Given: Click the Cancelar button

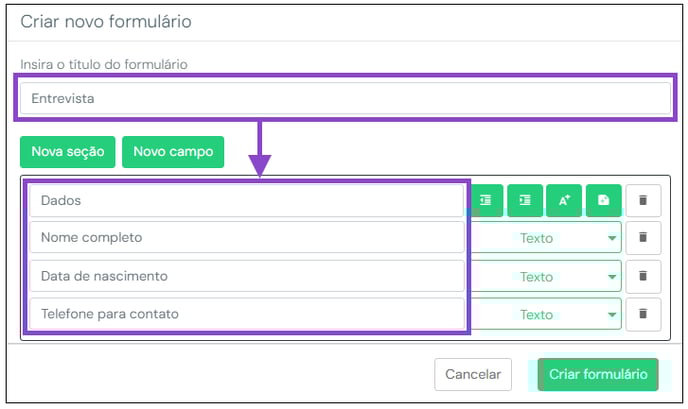Looking at the screenshot, I should point(473,374).
